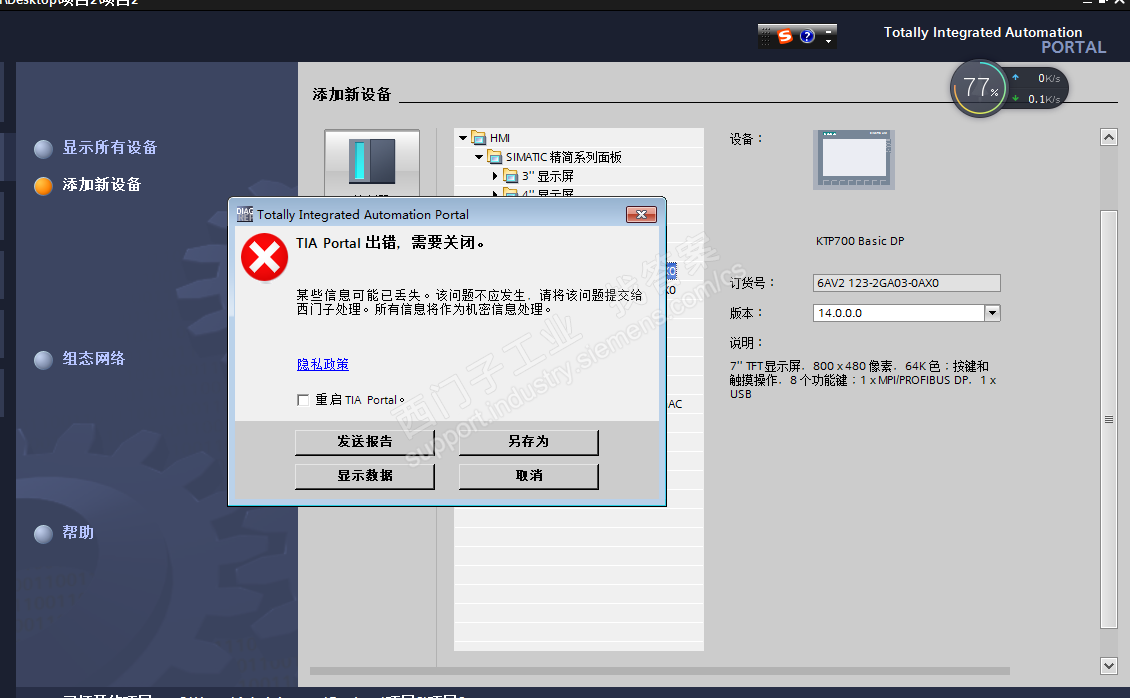Click the 另存为 button

[x=528, y=442]
